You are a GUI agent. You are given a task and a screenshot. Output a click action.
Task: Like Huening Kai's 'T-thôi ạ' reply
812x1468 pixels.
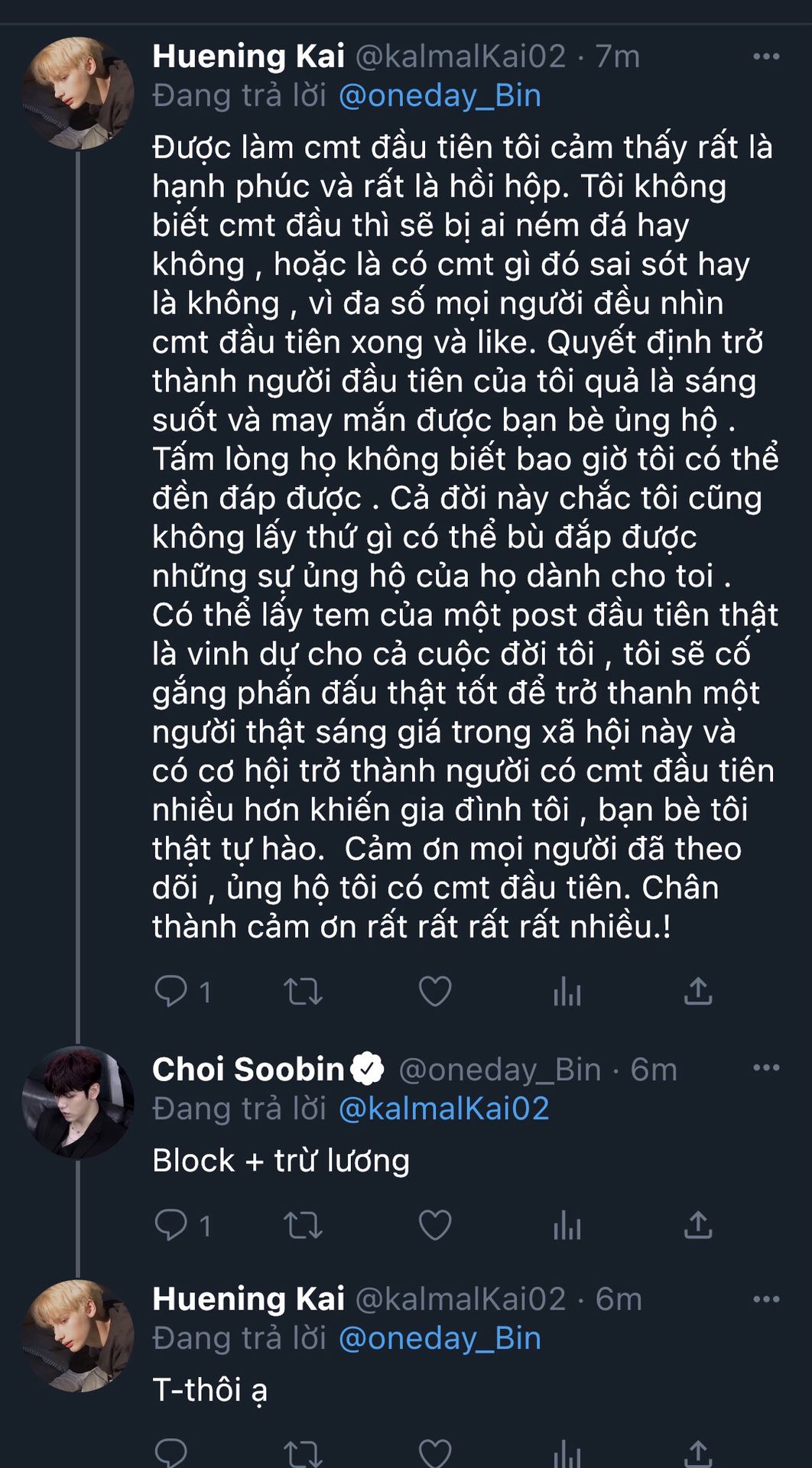tap(435, 1454)
